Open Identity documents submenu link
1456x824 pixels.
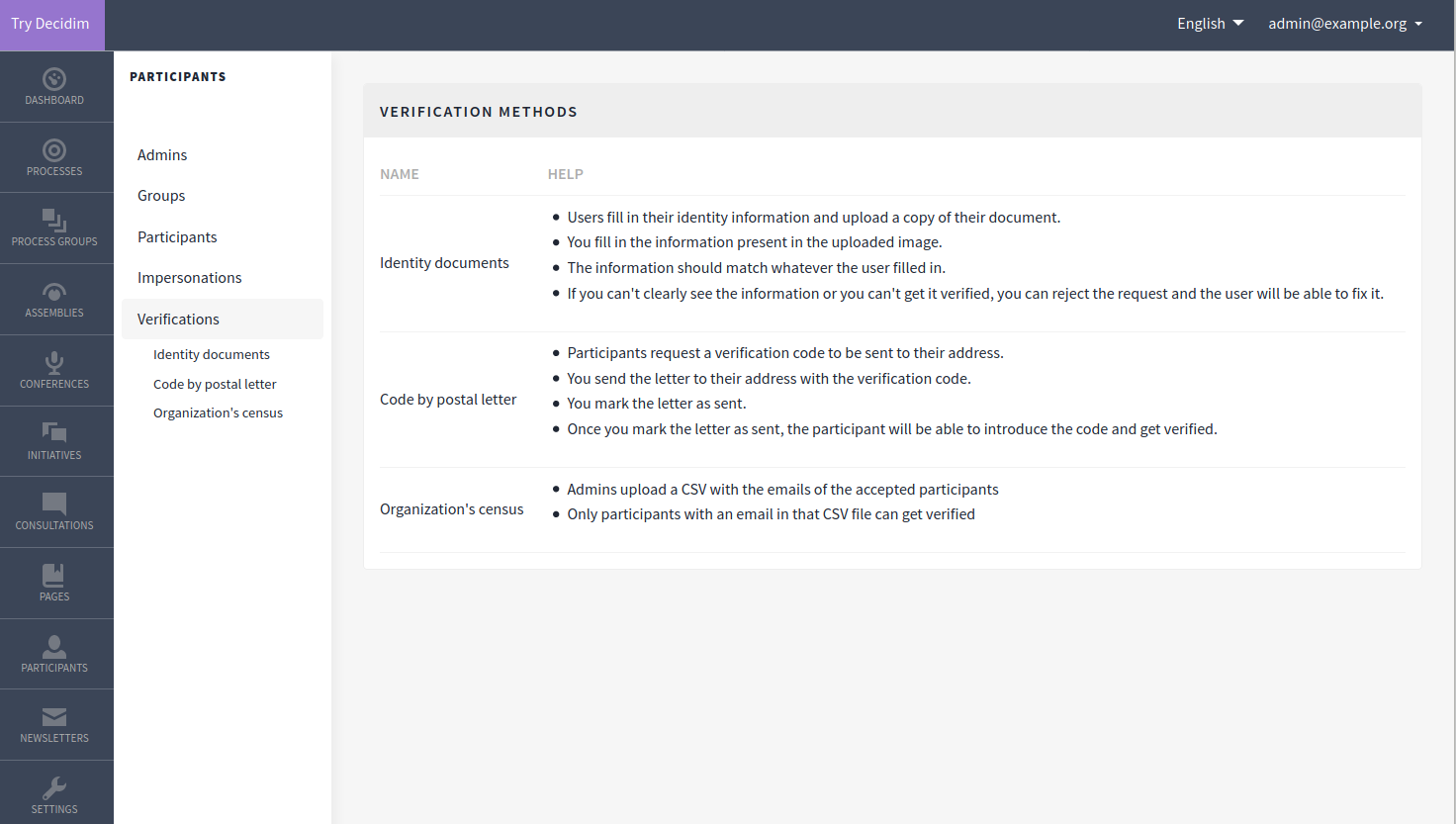(x=212, y=355)
